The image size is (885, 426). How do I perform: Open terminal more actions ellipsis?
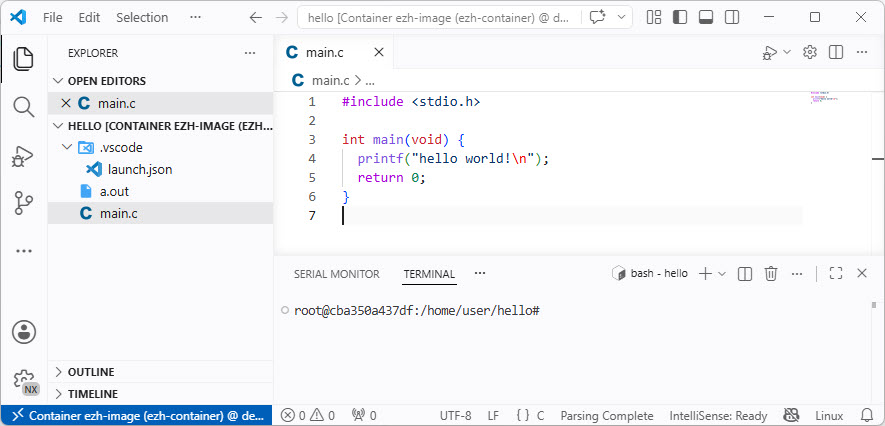[797, 274]
